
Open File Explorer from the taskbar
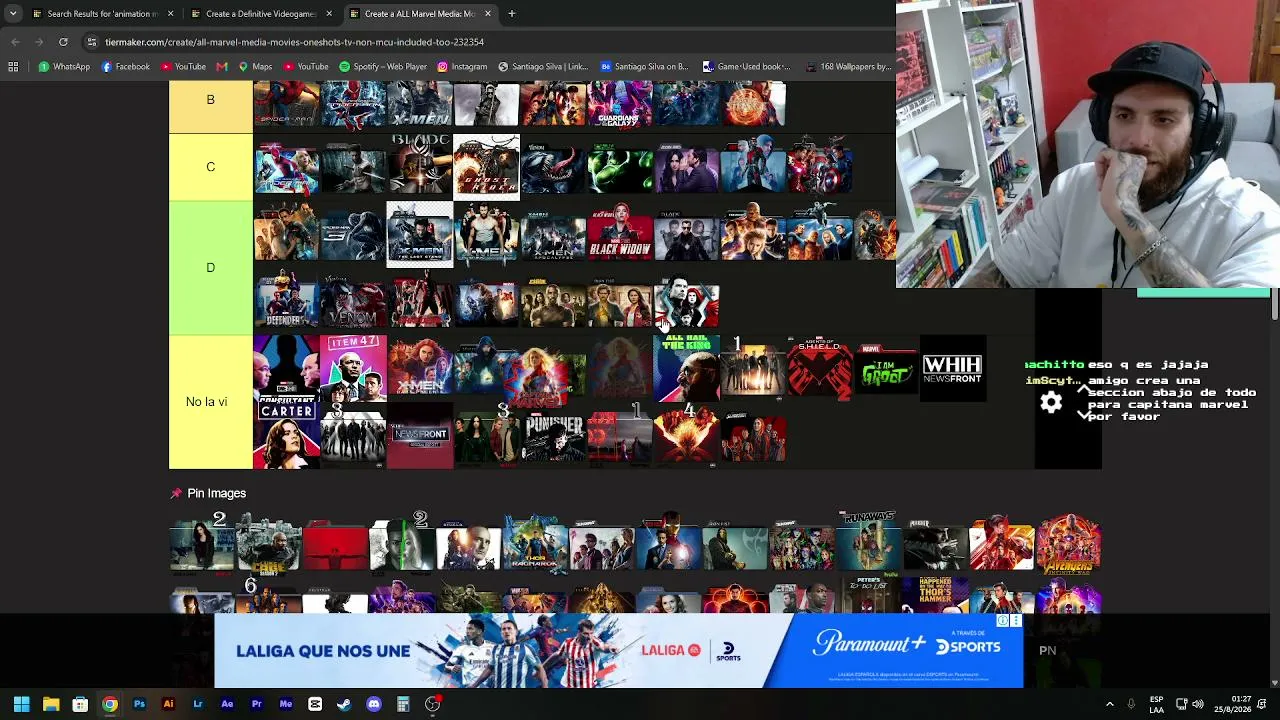[51, 704]
